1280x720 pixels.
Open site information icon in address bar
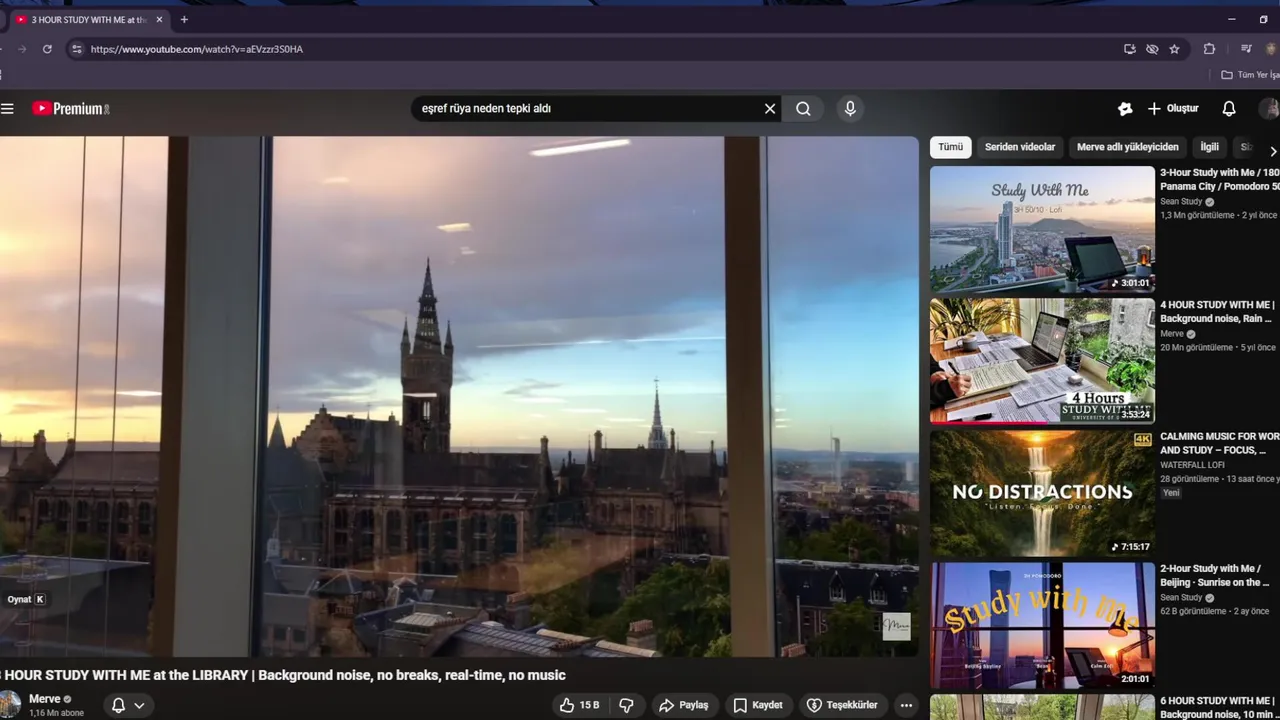pos(77,49)
